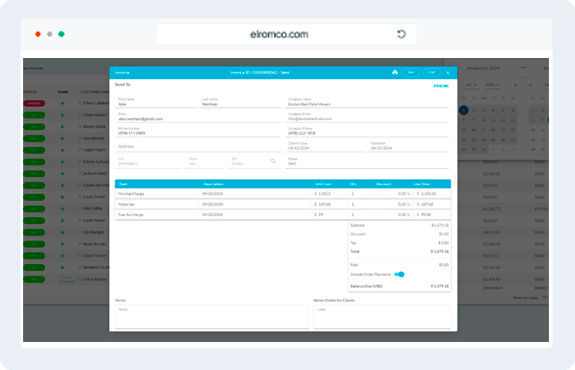Add a flag for Ethan Caldwell row
The image size is (575, 370).
[x=62, y=103]
